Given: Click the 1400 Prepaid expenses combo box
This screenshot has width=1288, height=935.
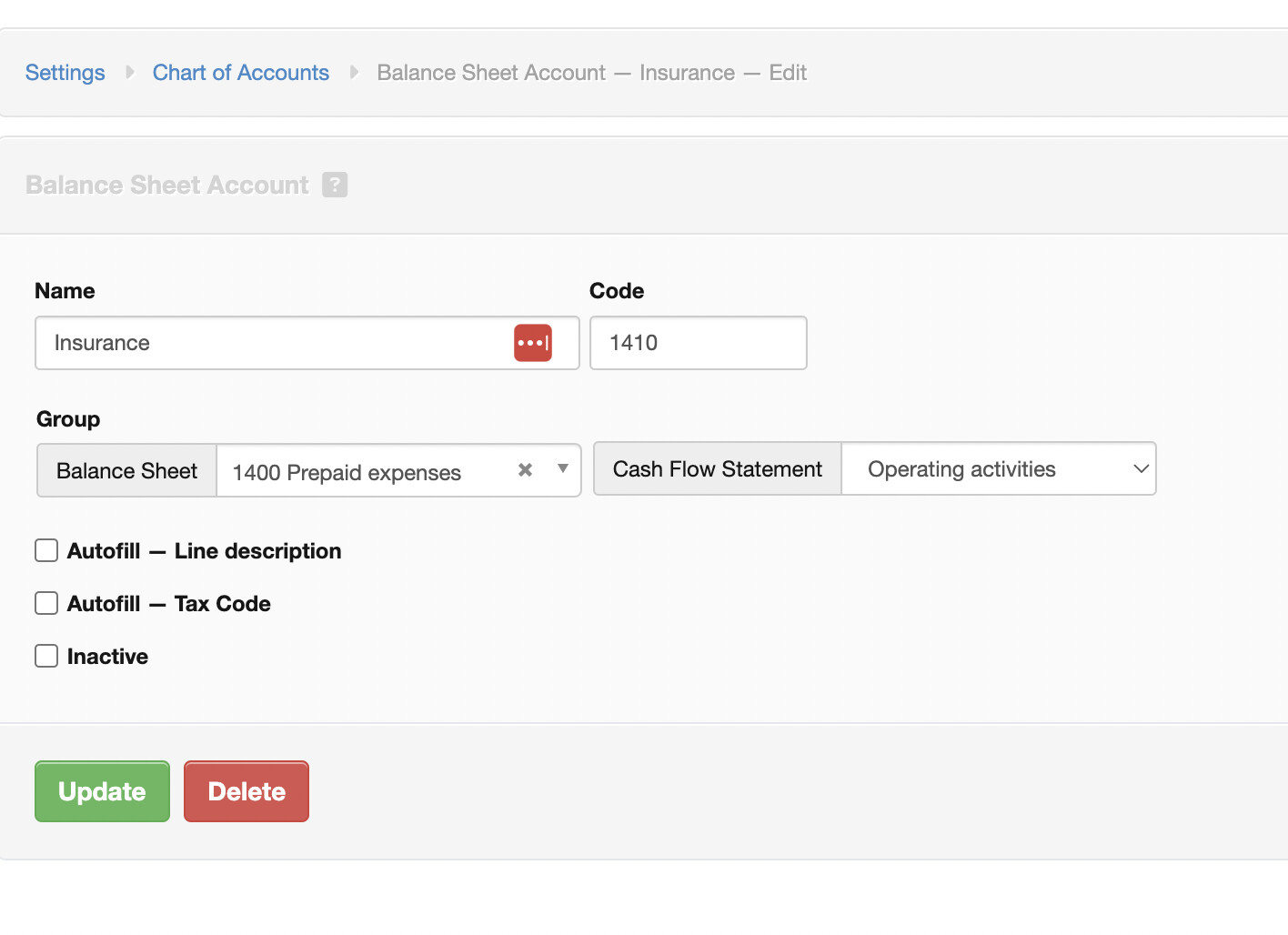Looking at the screenshot, I should [x=399, y=470].
